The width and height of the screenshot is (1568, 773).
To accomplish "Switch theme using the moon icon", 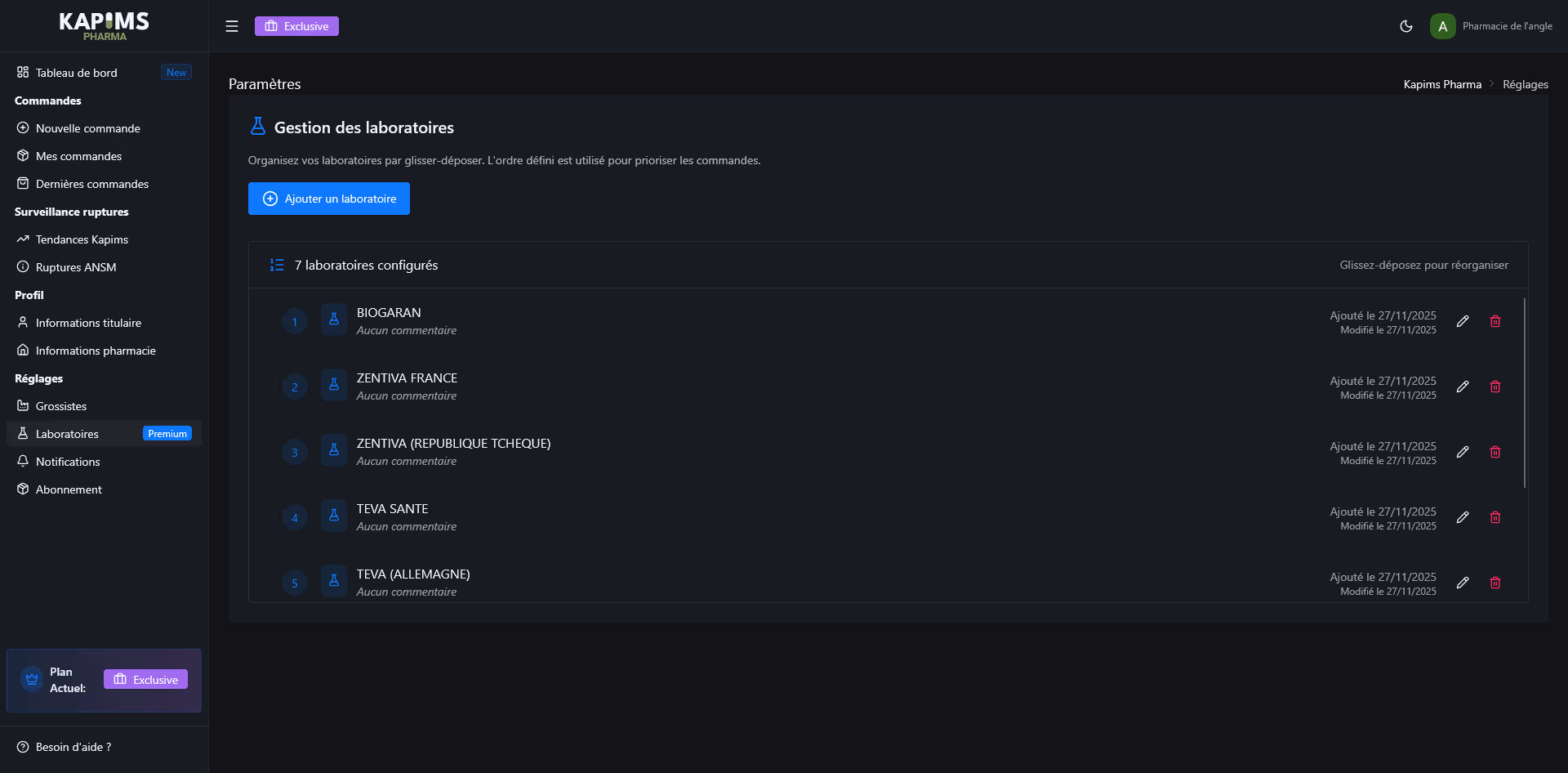I will (x=1406, y=26).
